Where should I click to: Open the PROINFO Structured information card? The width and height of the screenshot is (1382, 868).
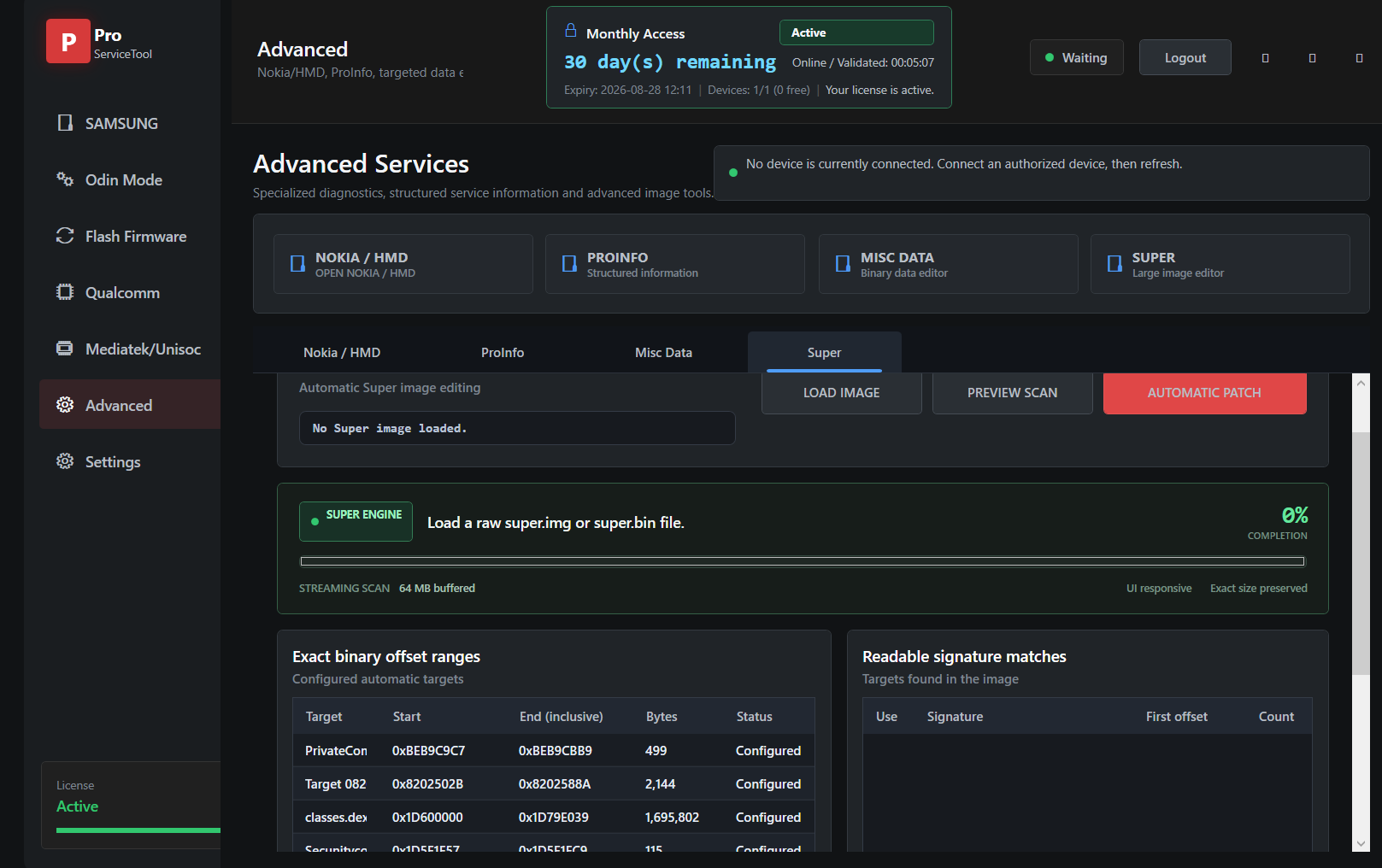(675, 264)
